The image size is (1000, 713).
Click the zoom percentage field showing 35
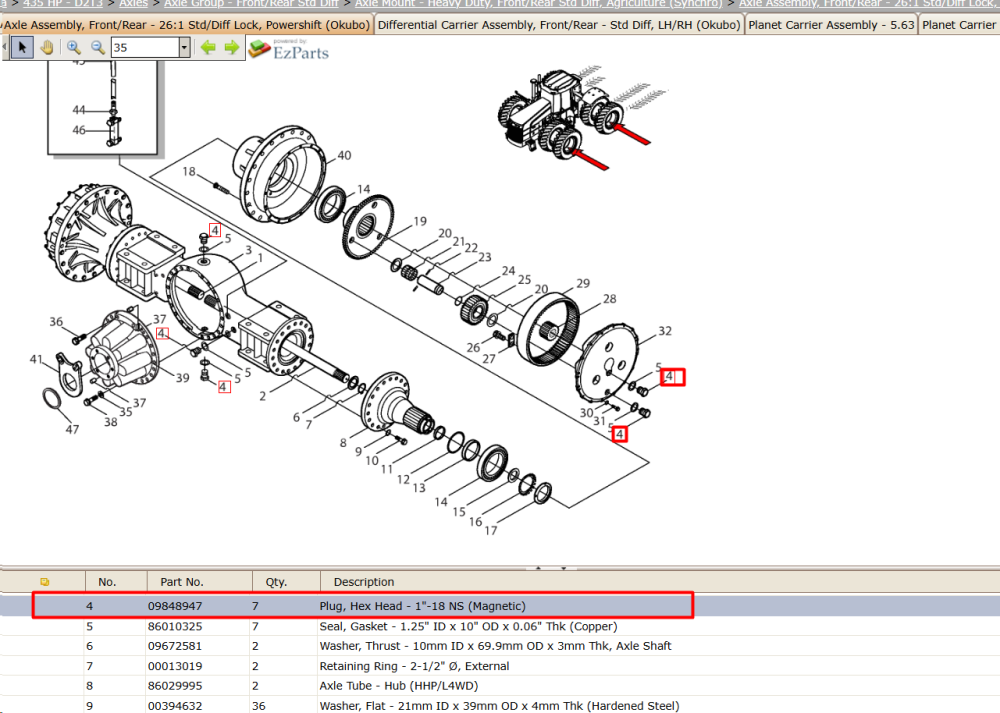(x=145, y=47)
